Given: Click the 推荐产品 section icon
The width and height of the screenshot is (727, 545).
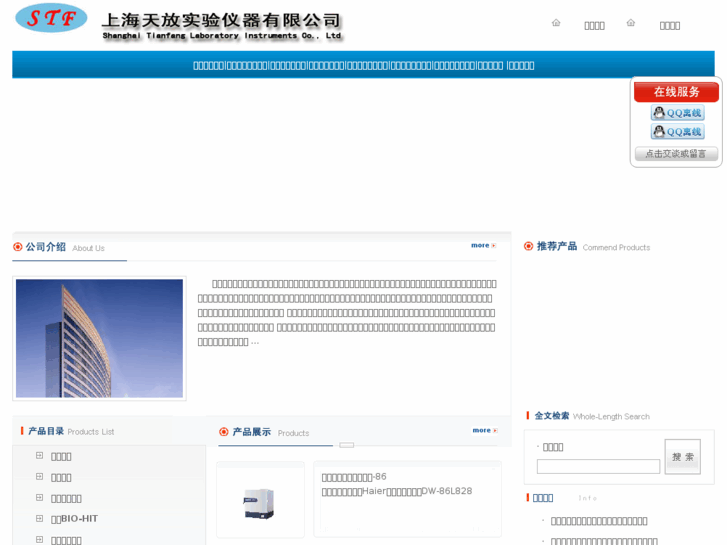Looking at the screenshot, I should click(x=528, y=246).
